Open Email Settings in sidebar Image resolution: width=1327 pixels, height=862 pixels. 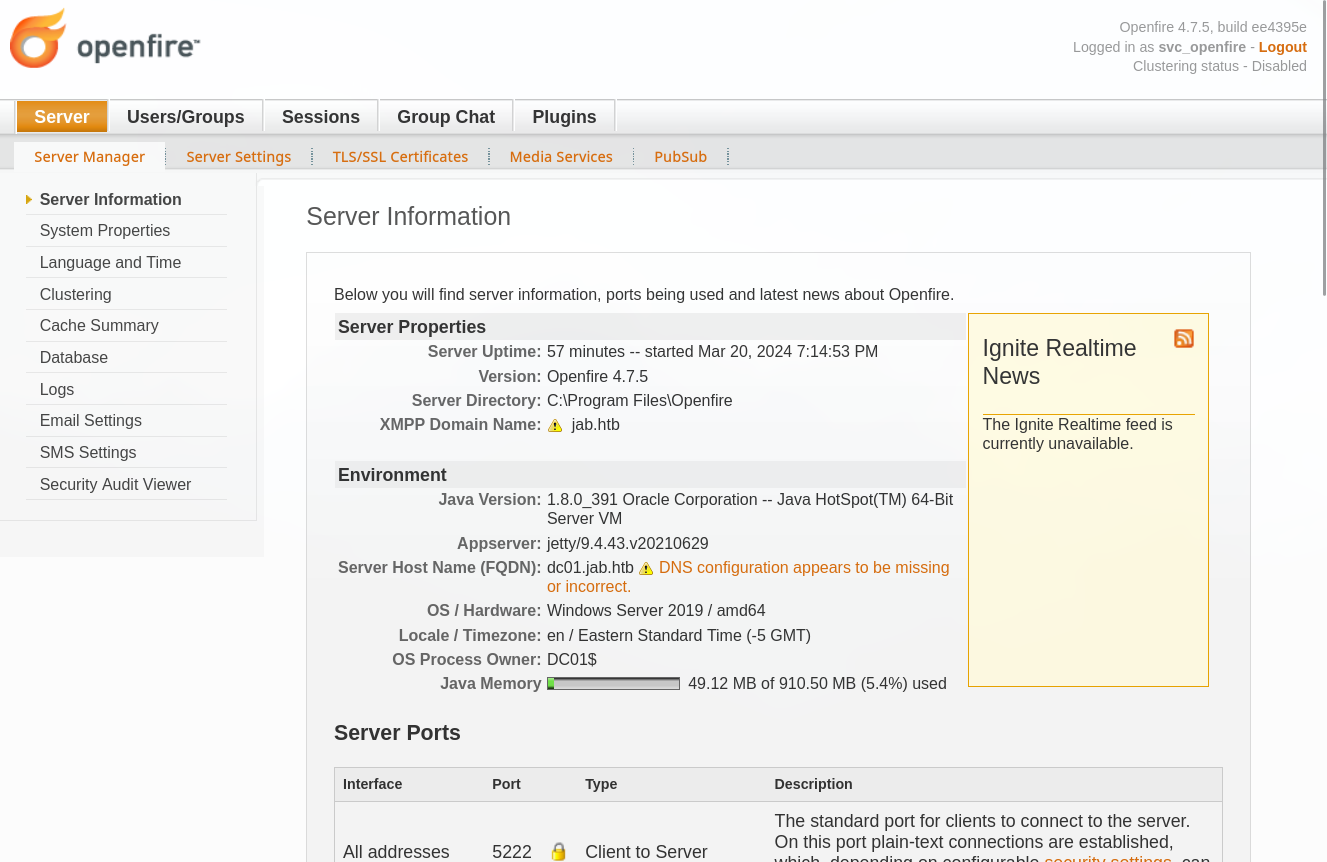pyautogui.click(x=91, y=421)
